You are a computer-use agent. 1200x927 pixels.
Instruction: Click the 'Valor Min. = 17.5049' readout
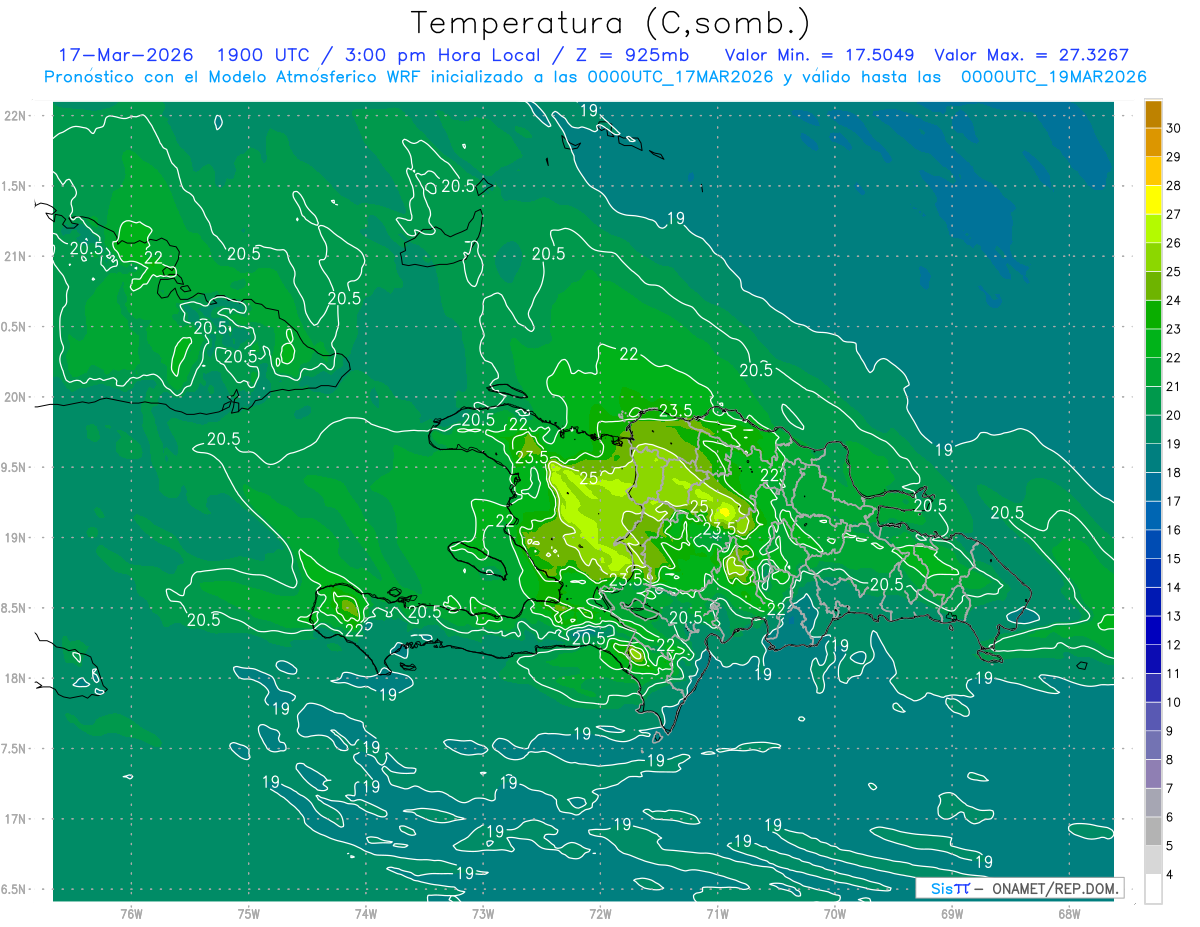(x=819, y=55)
